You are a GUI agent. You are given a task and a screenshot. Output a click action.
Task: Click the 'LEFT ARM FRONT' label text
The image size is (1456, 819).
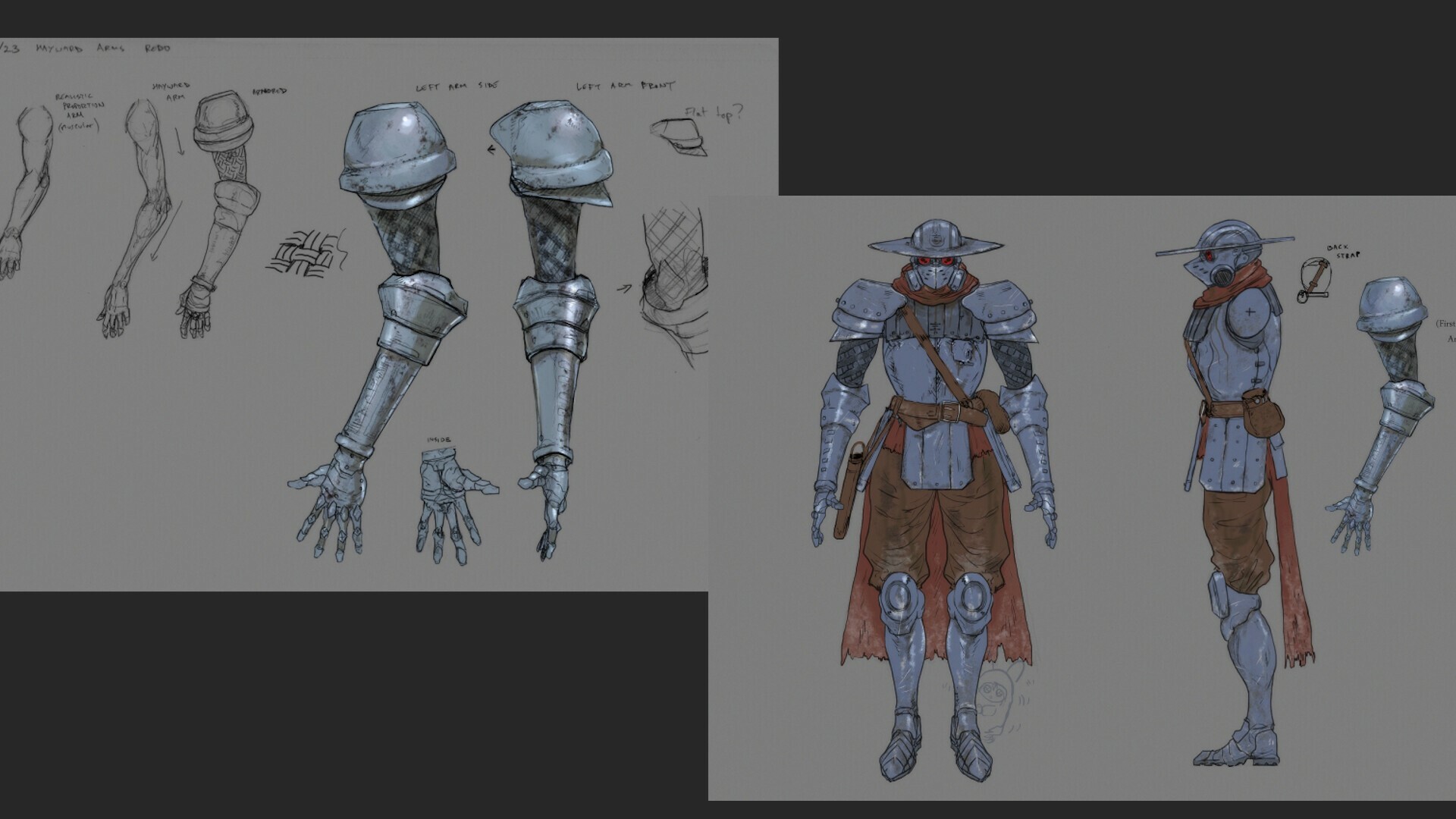(626, 86)
